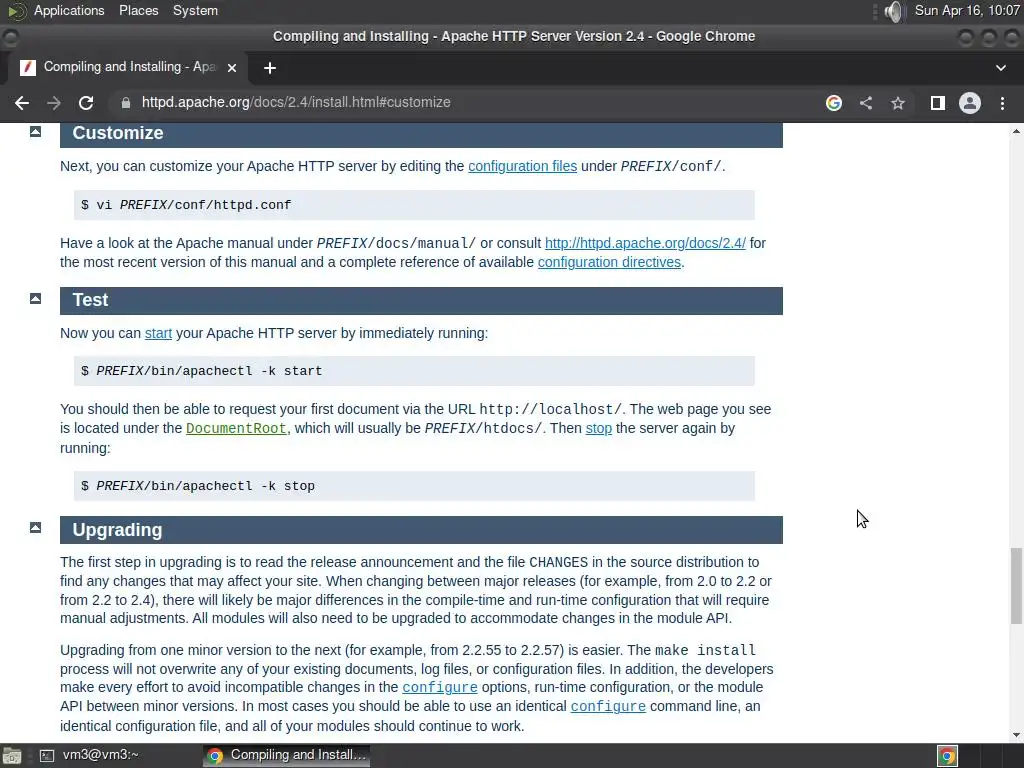Click the vi httpd.conf code block
Screen dimensions: 1024x768
coord(414,205)
